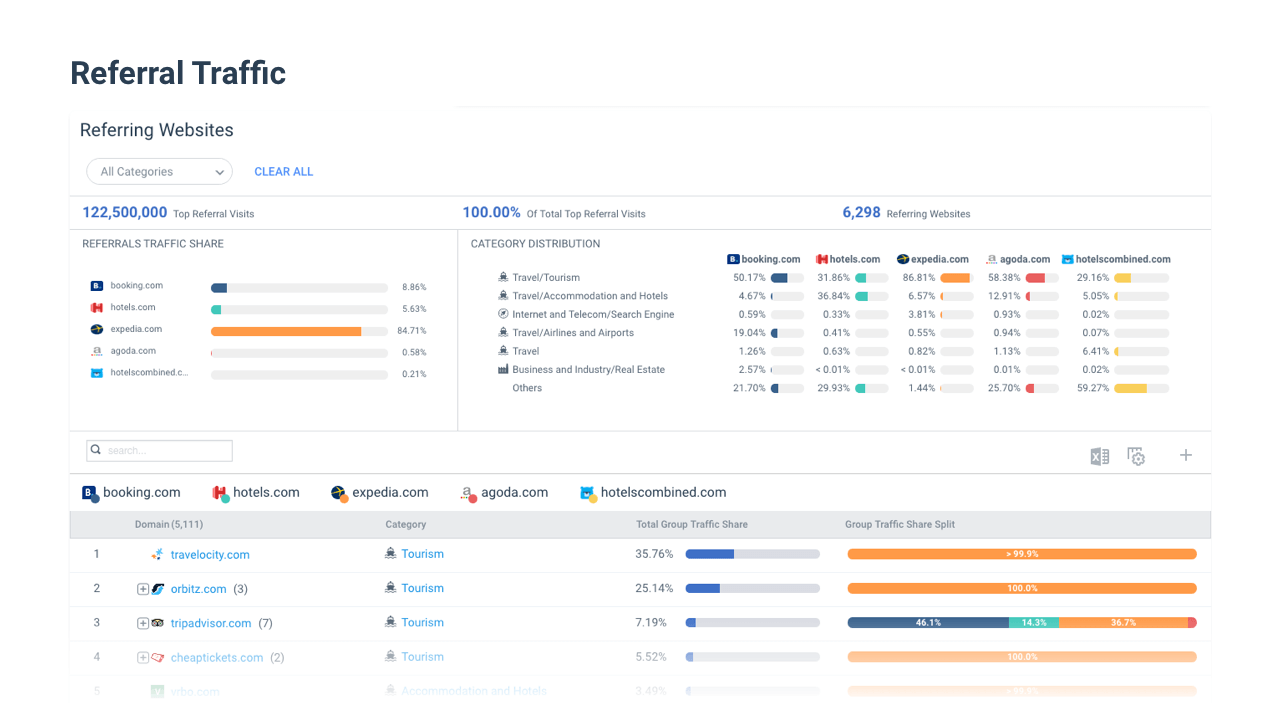
Task: Click Travel/Accommodation and Hotels row label
Action: pos(590,296)
